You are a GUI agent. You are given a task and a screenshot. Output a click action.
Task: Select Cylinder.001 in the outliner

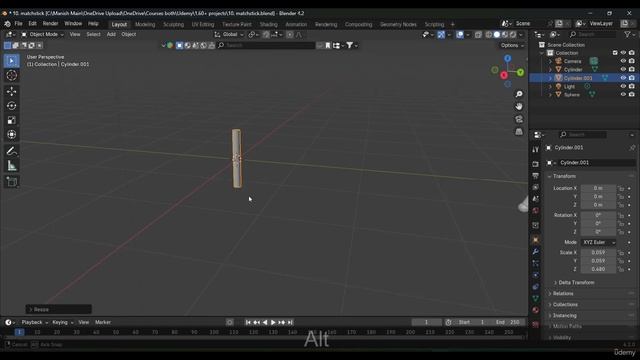[578, 78]
